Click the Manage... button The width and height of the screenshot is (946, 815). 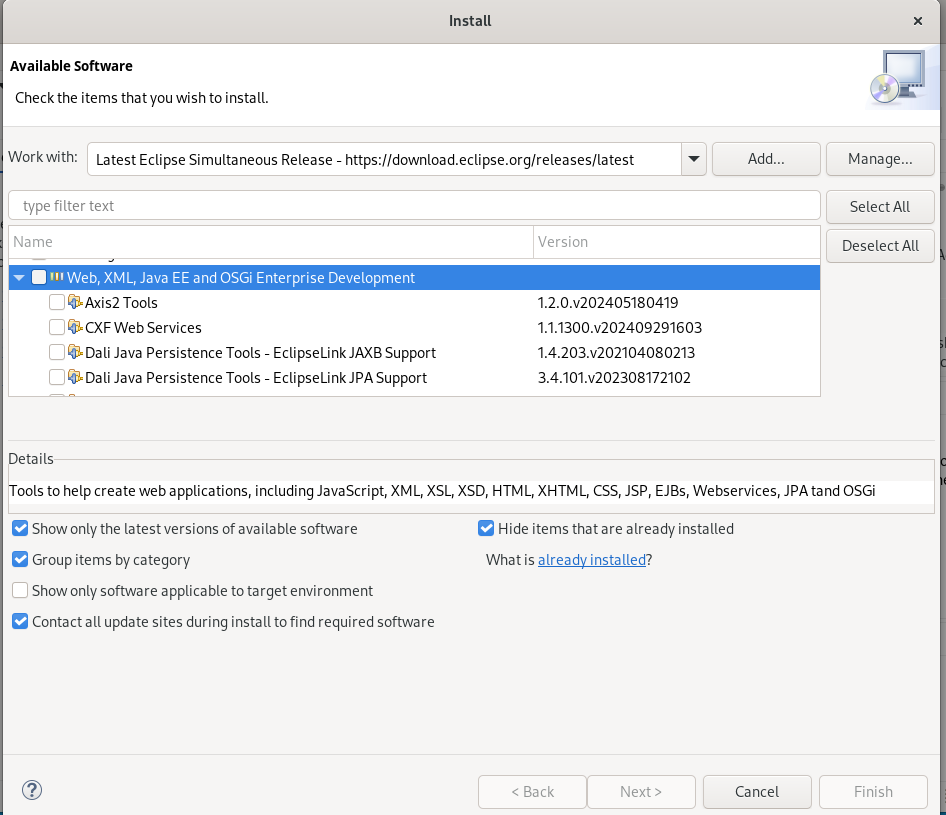click(880, 159)
